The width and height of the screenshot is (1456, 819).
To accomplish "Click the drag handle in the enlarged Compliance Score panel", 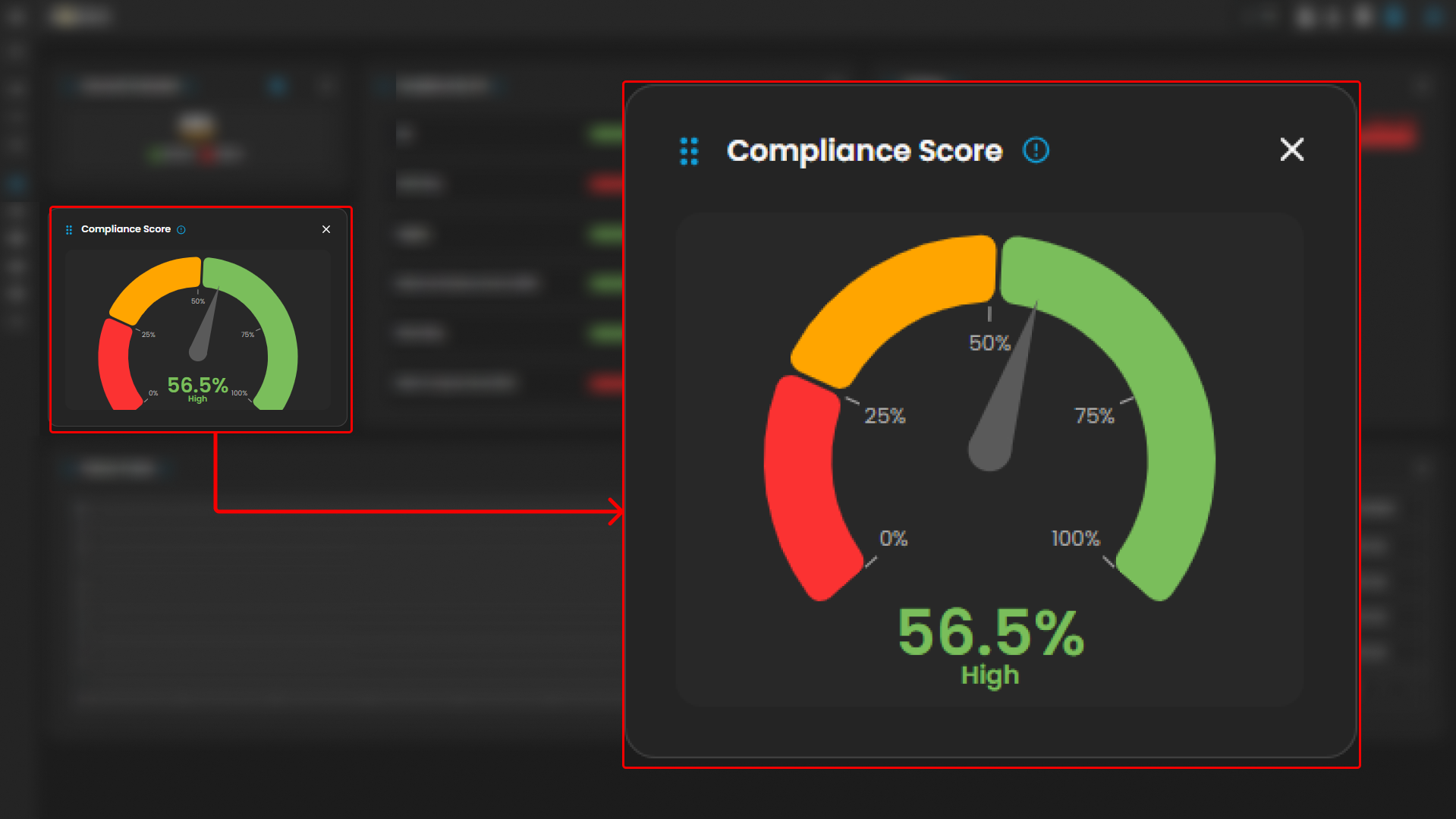I will point(689,151).
